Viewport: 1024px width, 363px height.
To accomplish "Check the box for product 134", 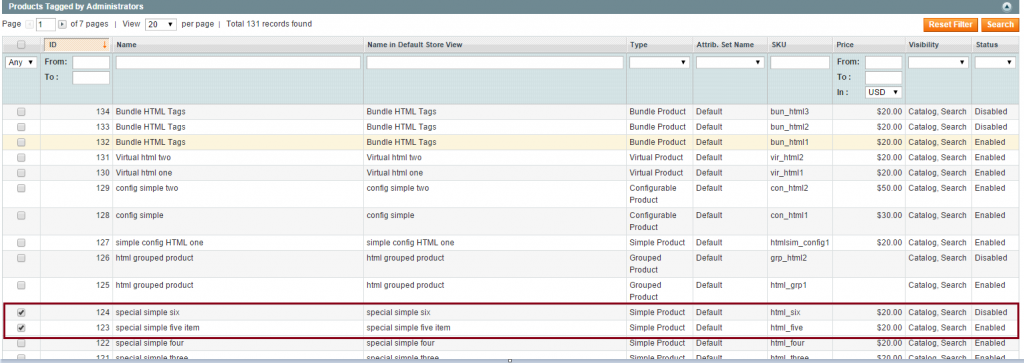I will point(21,112).
